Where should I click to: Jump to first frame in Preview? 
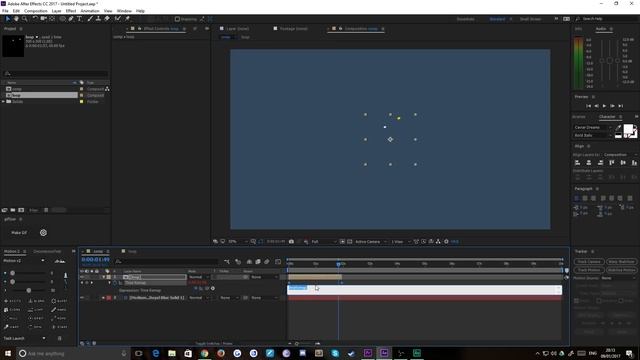[588, 106]
